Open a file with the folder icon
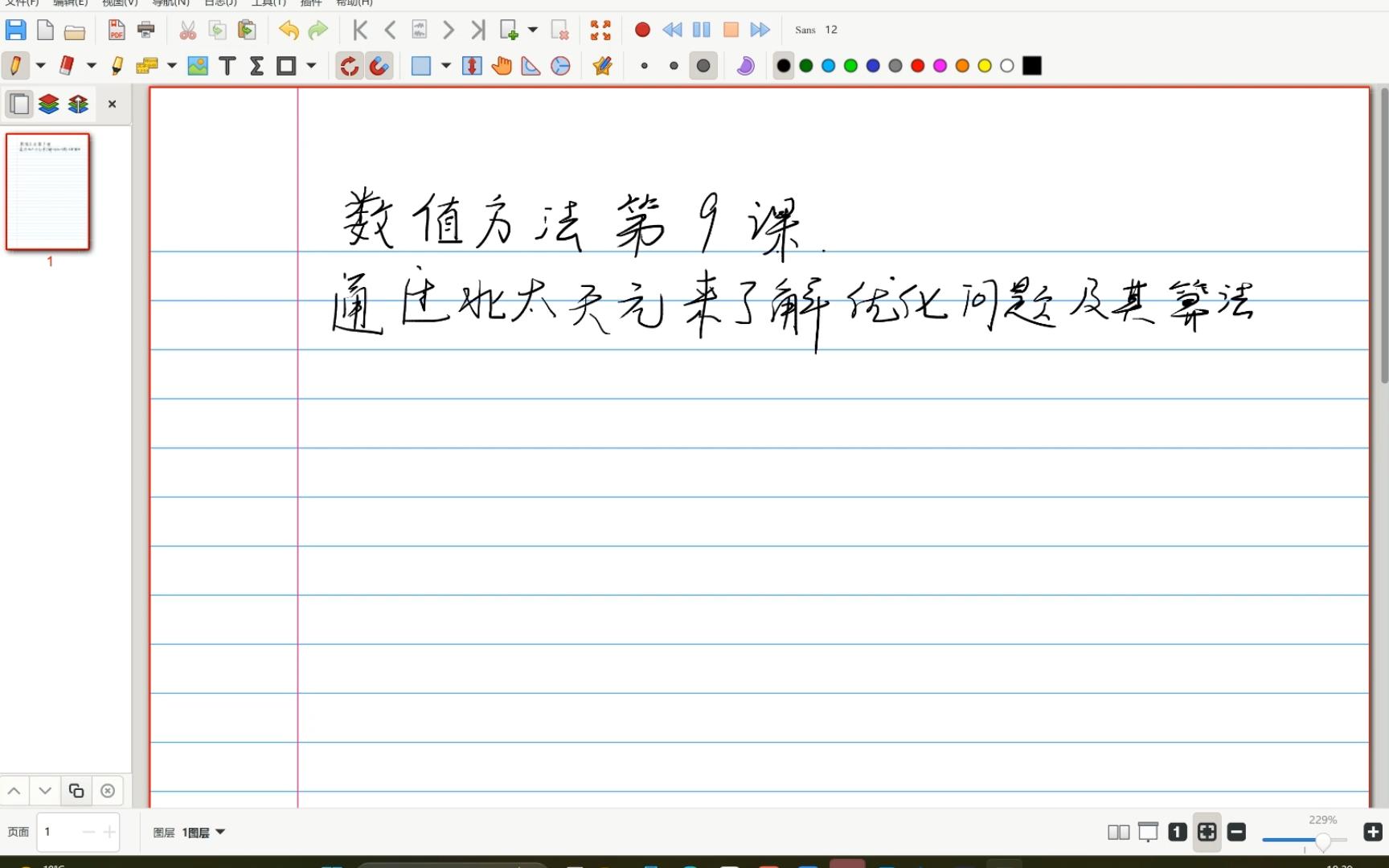 75,31
